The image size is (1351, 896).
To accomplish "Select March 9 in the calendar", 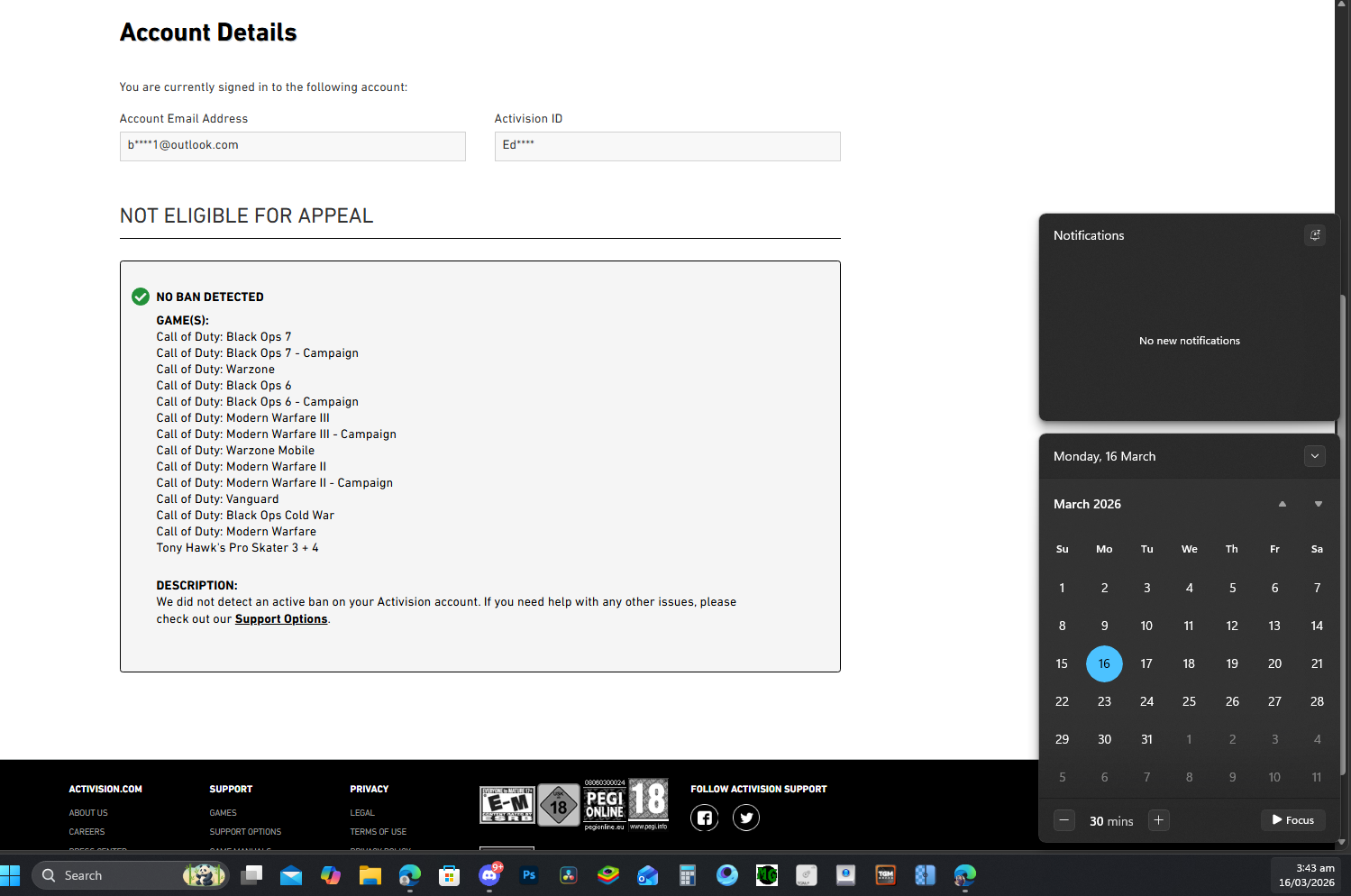I will [1104, 626].
